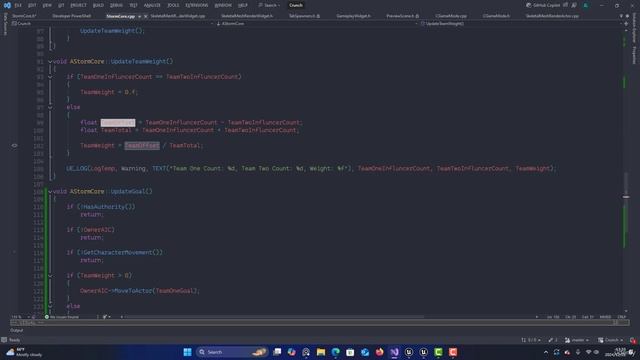Open the UpdateTeamWeight member dropdown

tap(520, 24)
